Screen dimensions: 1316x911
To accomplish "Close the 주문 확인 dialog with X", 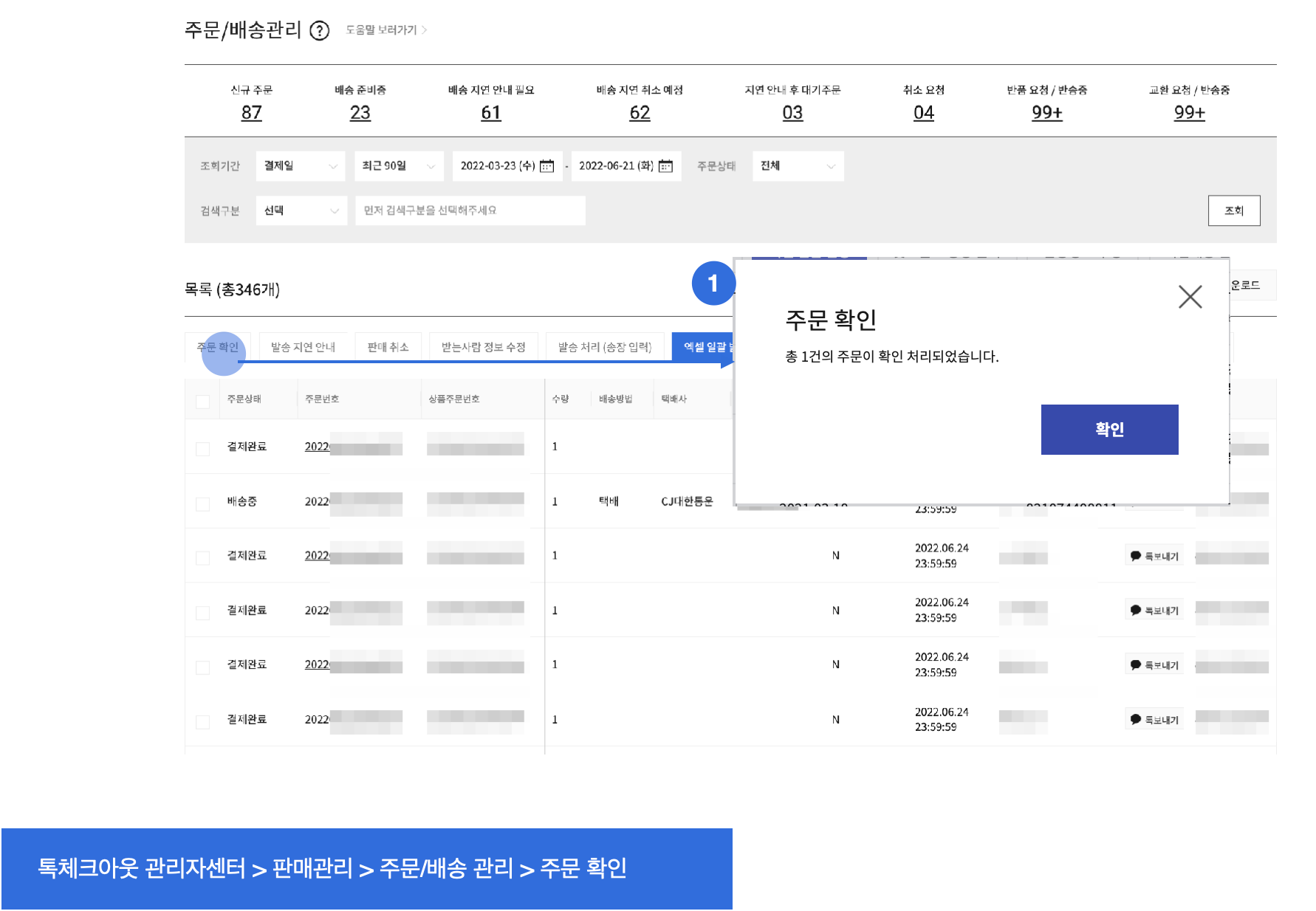I will [x=1190, y=297].
